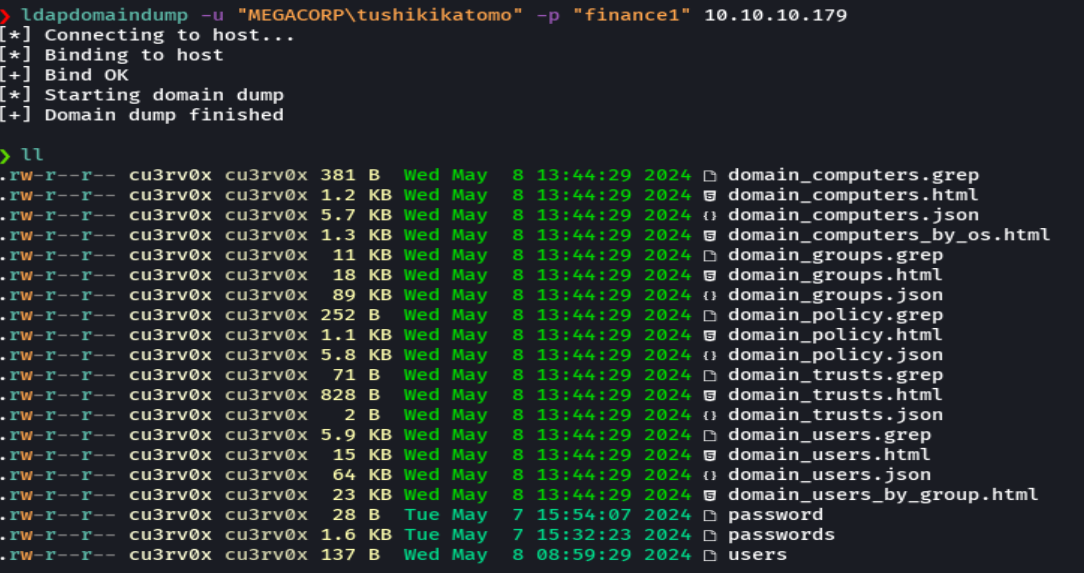Click the "MEGACORP\tushikikatomo" username argument
1084x573 pixels.
click(380, 15)
